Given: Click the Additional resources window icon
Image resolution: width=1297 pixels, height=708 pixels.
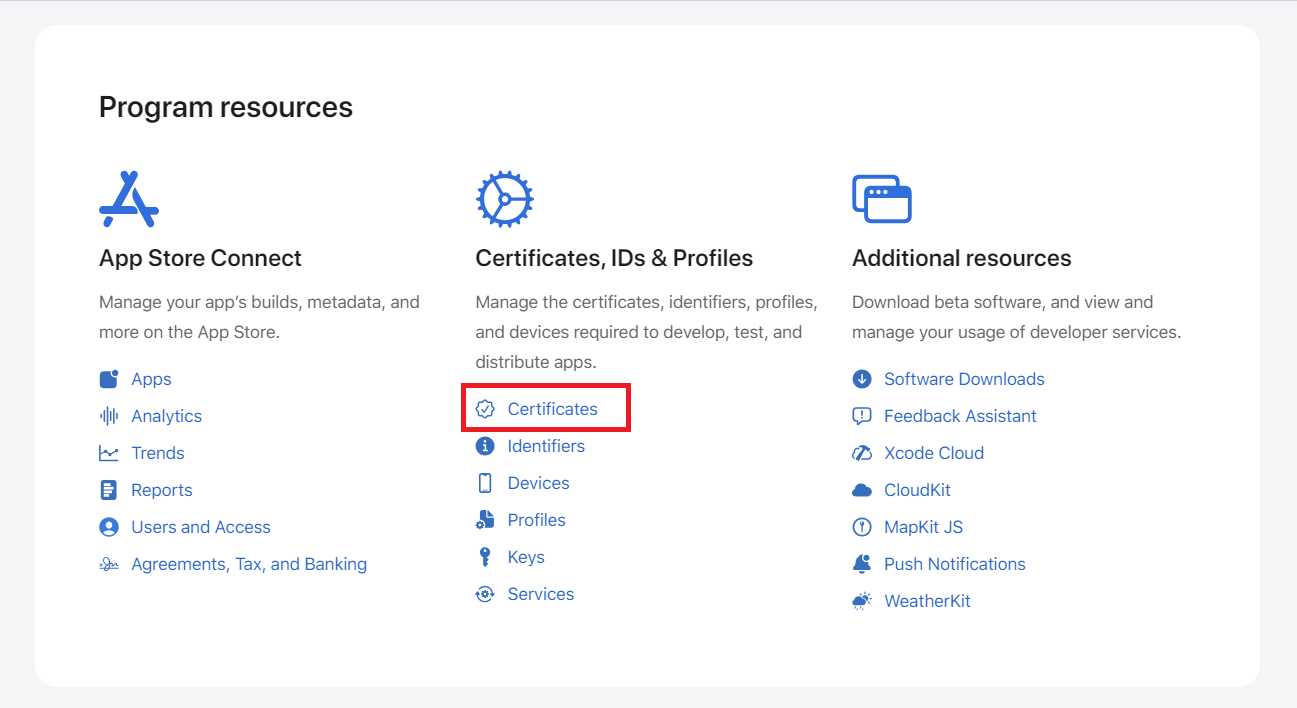Looking at the screenshot, I should point(882,199).
